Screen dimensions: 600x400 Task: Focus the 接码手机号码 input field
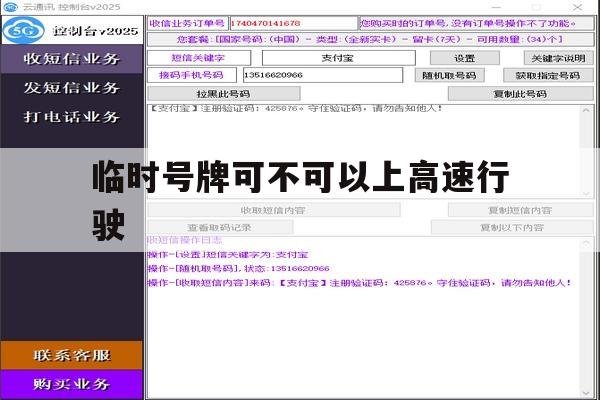(x=323, y=75)
